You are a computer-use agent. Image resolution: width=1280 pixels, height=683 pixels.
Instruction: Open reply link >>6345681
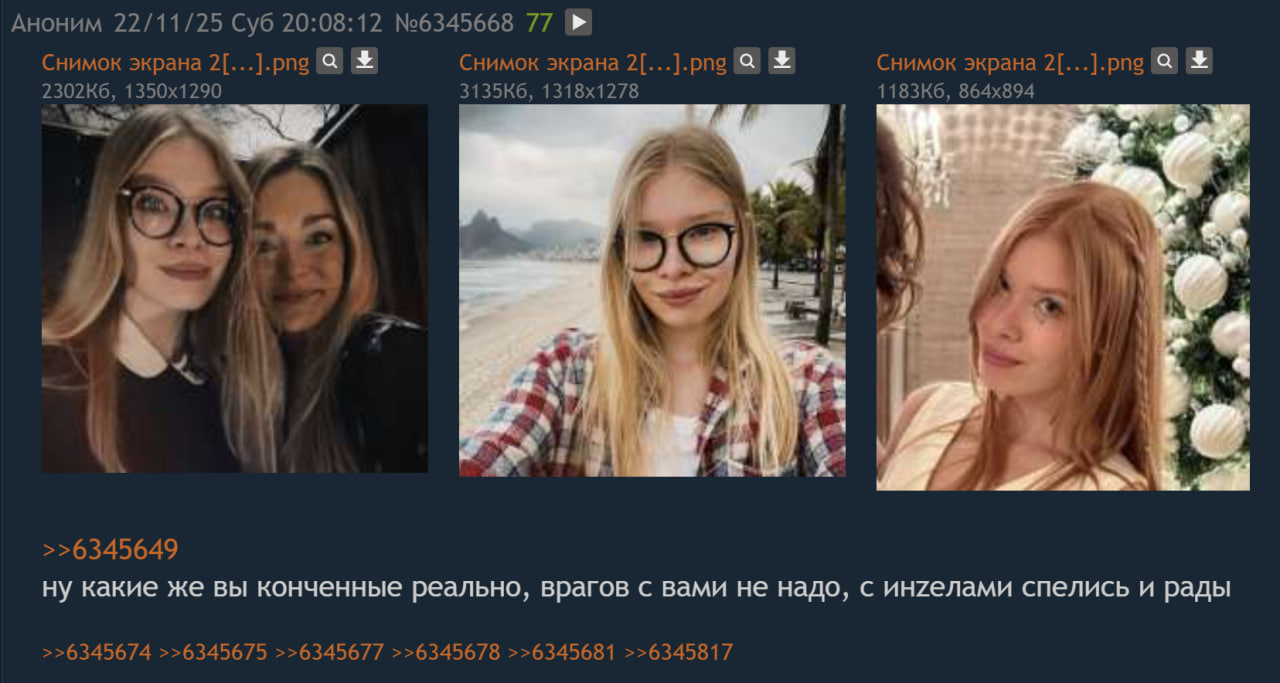coord(562,652)
